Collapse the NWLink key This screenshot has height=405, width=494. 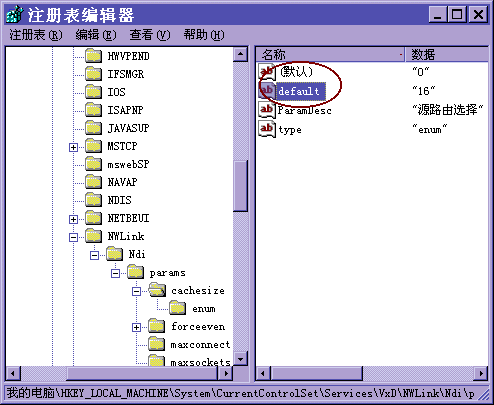[73, 237]
